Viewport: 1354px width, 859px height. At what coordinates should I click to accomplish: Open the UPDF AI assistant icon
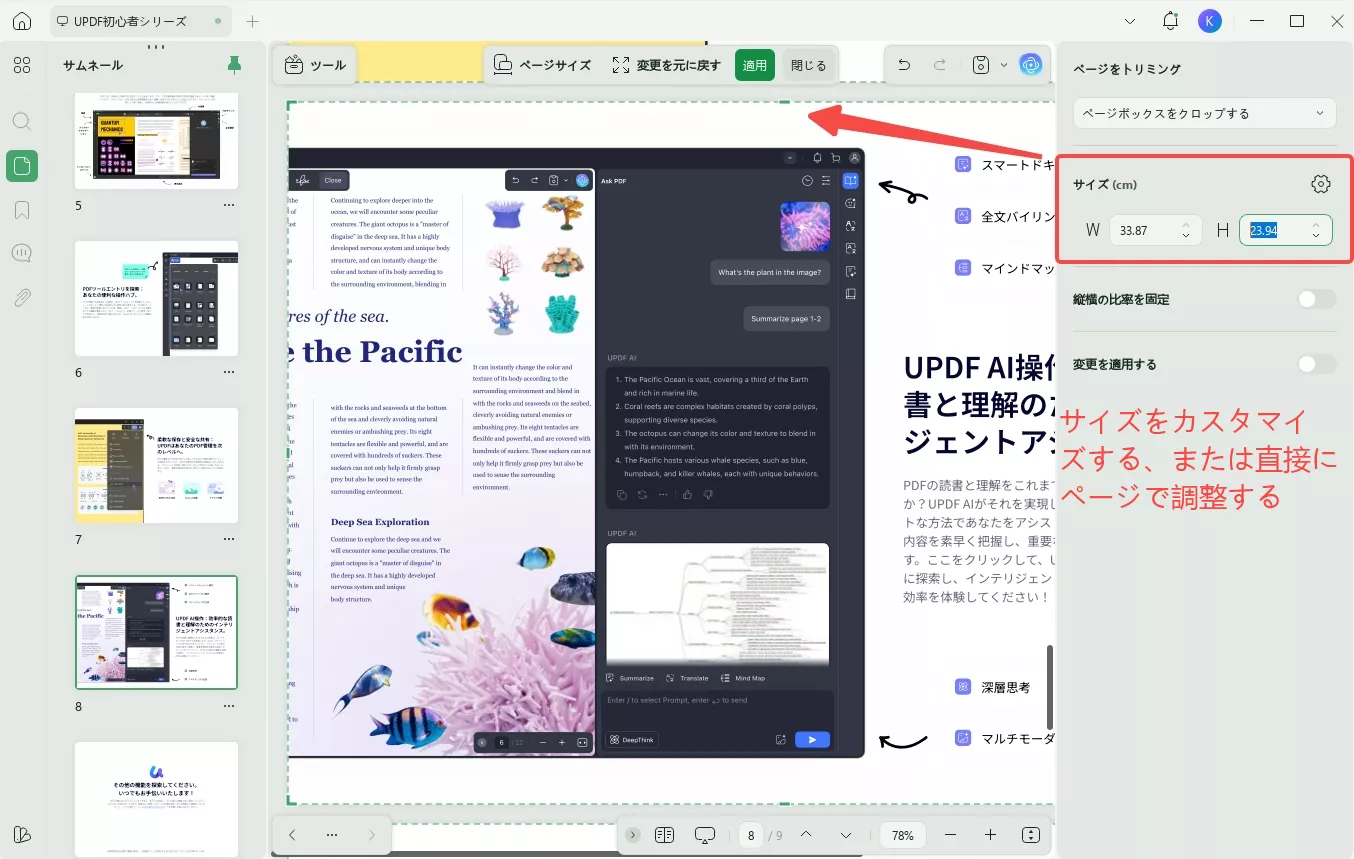pyautogui.click(x=1031, y=65)
